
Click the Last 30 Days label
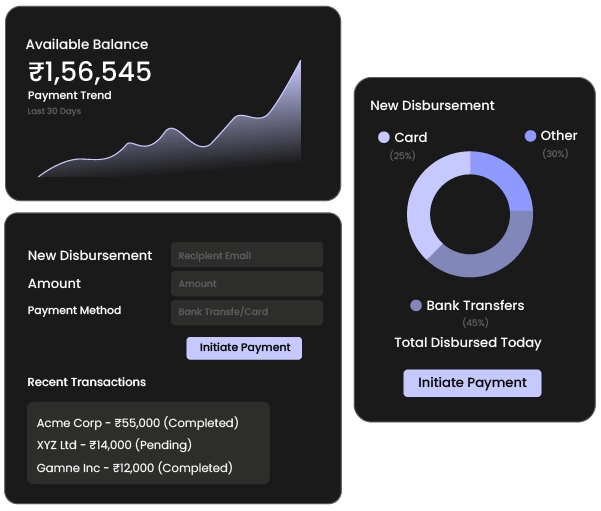(54, 111)
